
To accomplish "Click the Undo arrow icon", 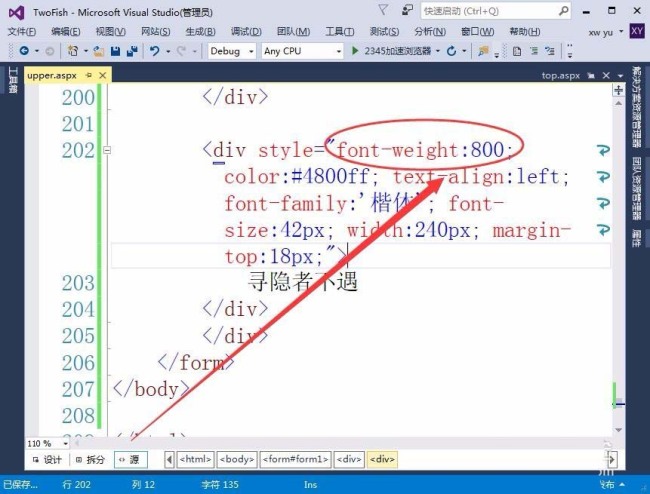I will pyautogui.click(x=155, y=51).
